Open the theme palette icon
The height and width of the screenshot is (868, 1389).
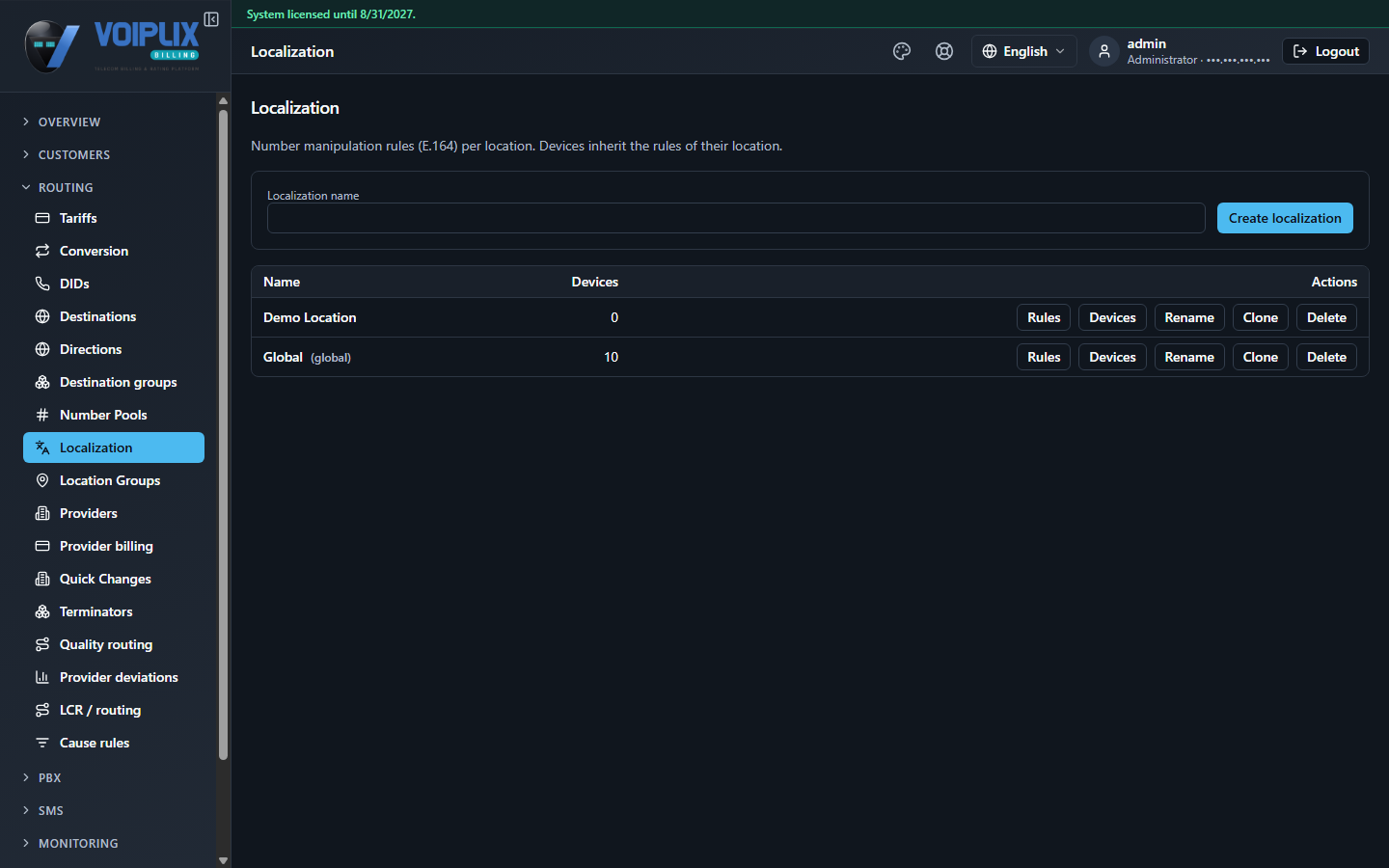902,51
